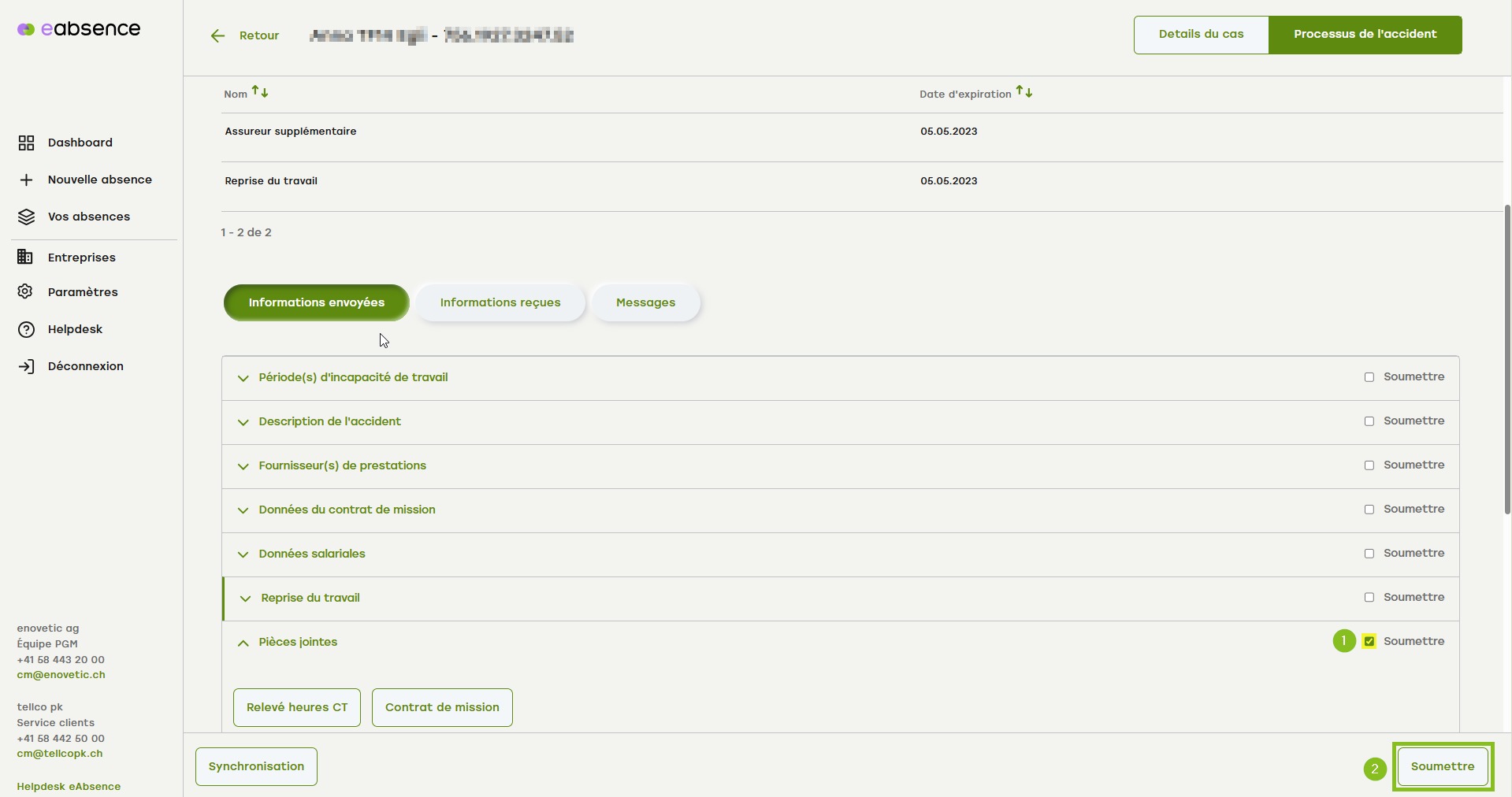Image resolution: width=1512 pixels, height=797 pixels.
Task: Click the Dashboard grid icon
Action: pyautogui.click(x=26, y=143)
